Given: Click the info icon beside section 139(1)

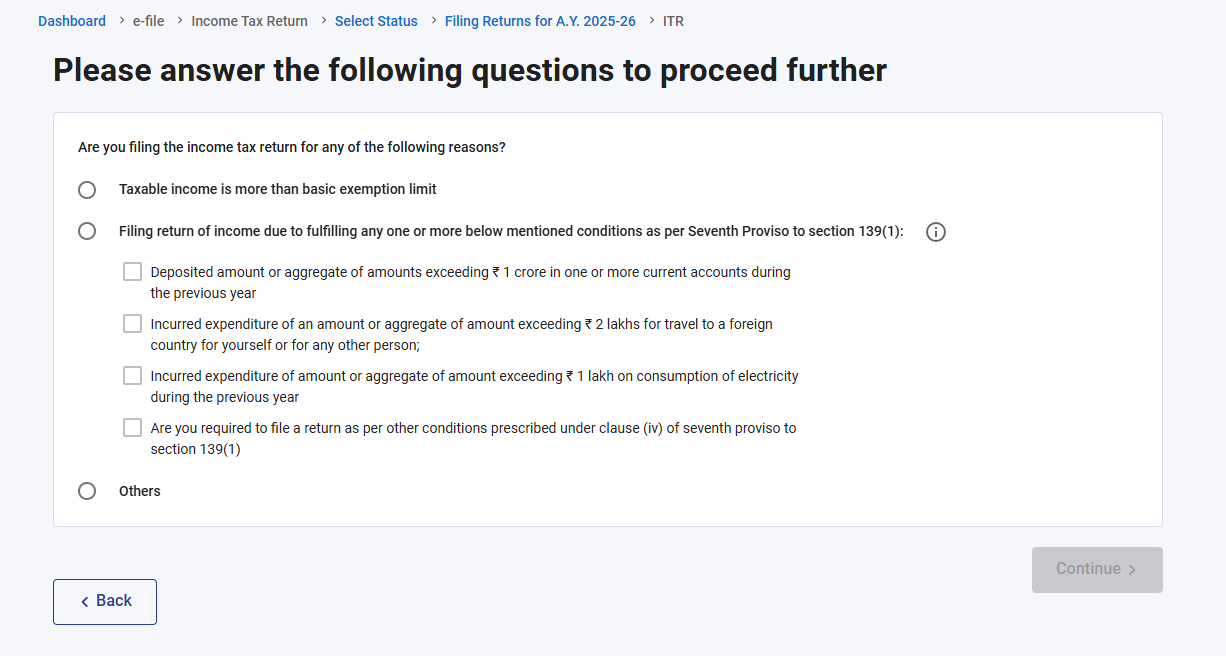Looking at the screenshot, I should [x=936, y=232].
